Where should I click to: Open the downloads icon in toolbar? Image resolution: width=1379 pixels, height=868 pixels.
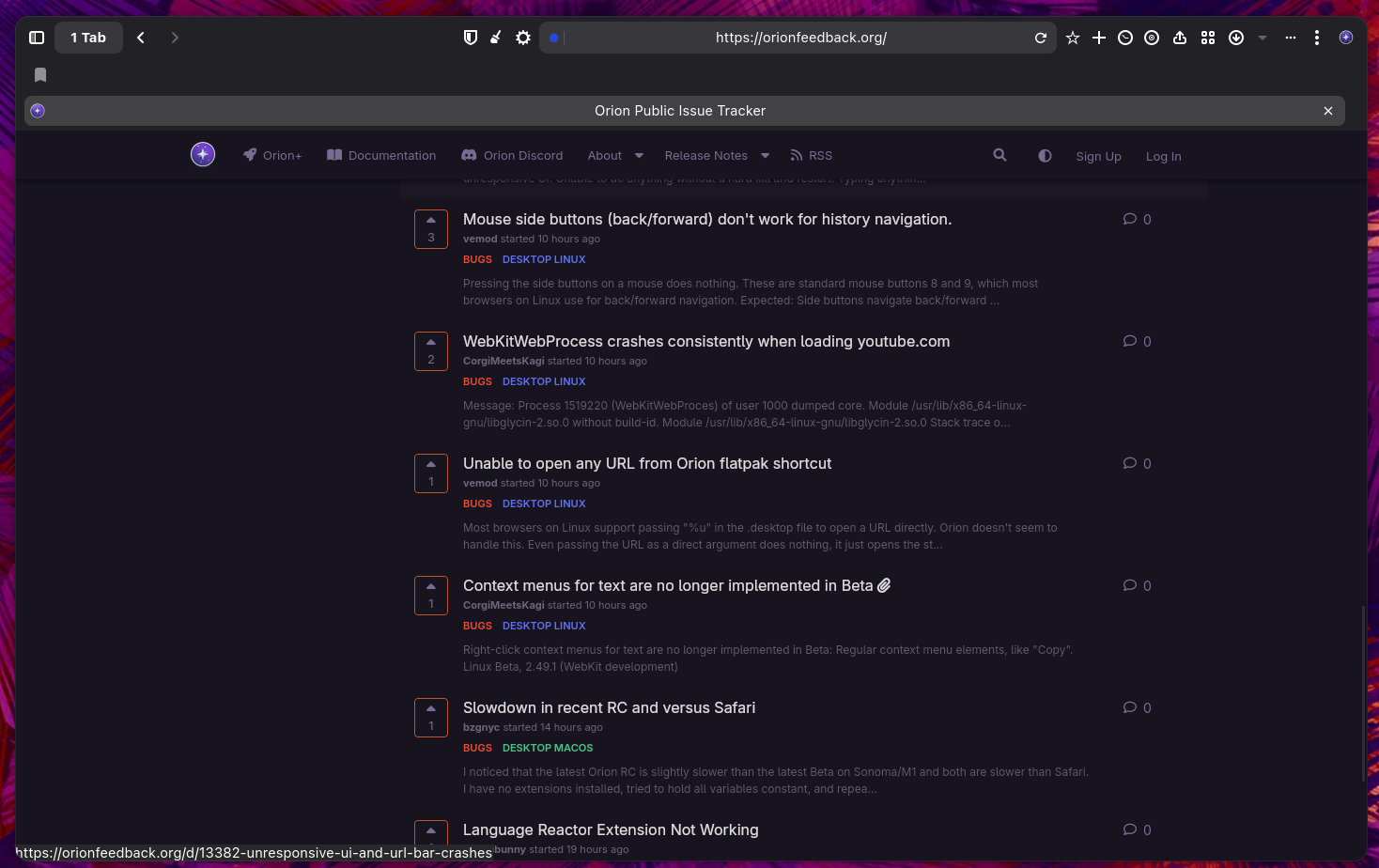[1236, 38]
